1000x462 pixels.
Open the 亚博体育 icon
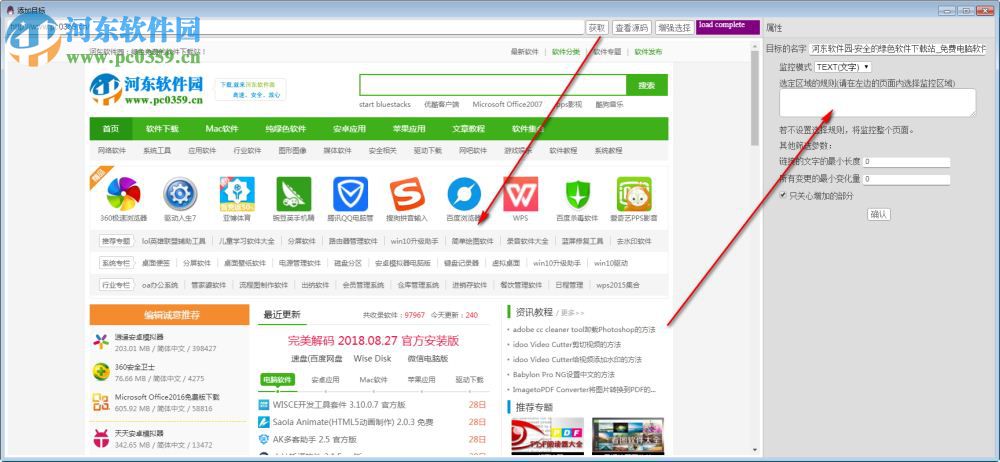click(x=237, y=193)
